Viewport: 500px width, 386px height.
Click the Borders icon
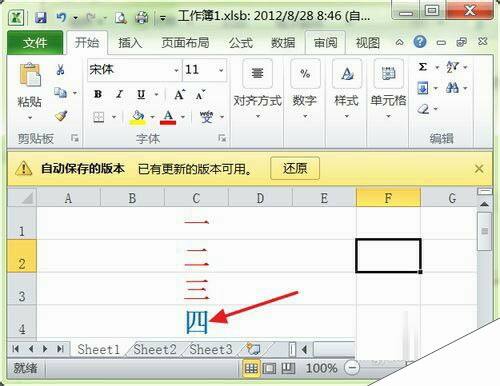click(x=99, y=117)
